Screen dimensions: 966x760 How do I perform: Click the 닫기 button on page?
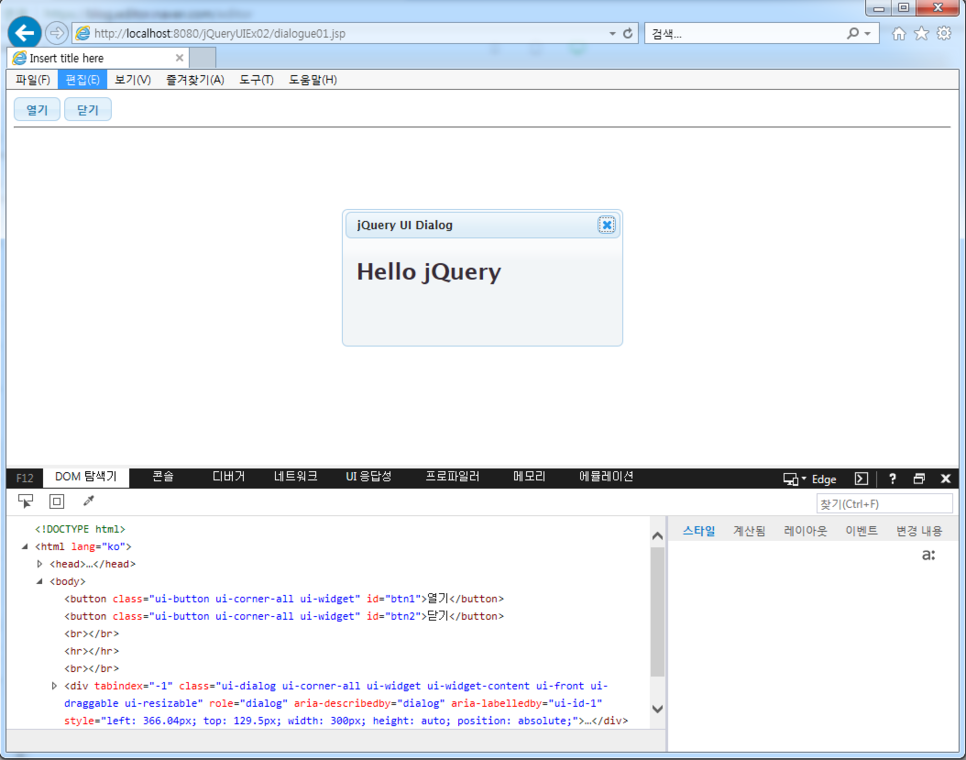[x=87, y=110]
